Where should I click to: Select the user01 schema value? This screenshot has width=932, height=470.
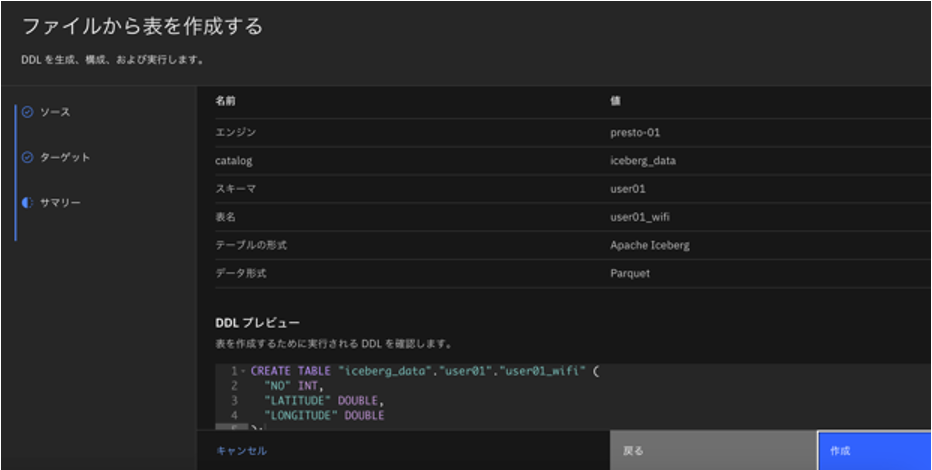click(x=628, y=189)
